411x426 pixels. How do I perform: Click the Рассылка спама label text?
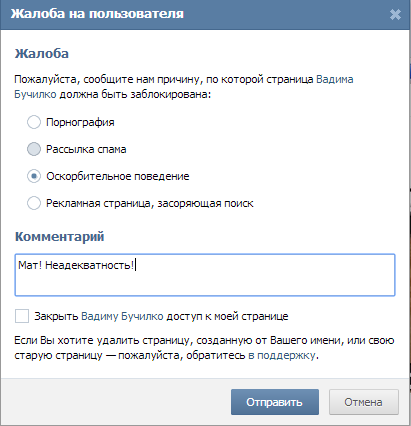86,149
